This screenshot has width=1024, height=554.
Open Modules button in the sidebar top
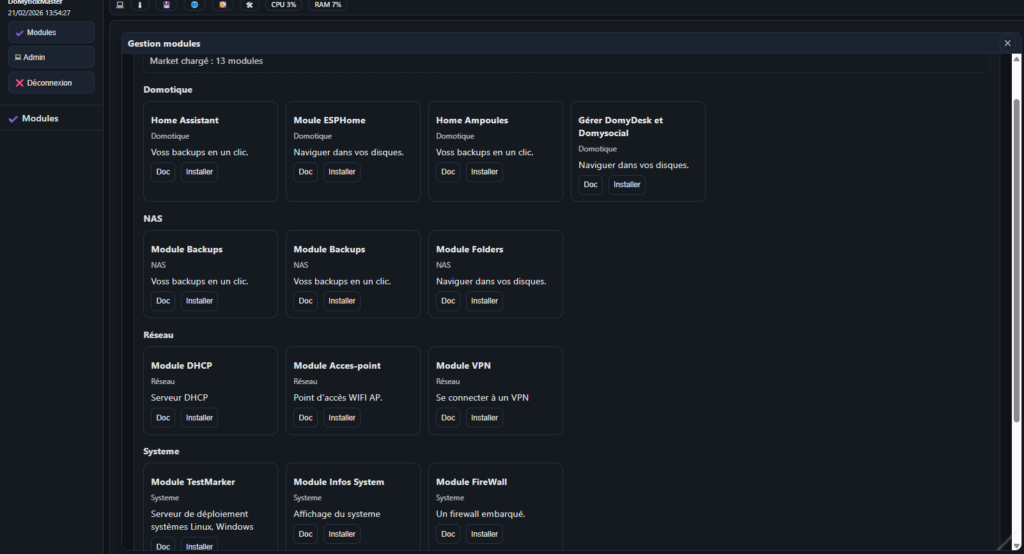click(51, 33)
